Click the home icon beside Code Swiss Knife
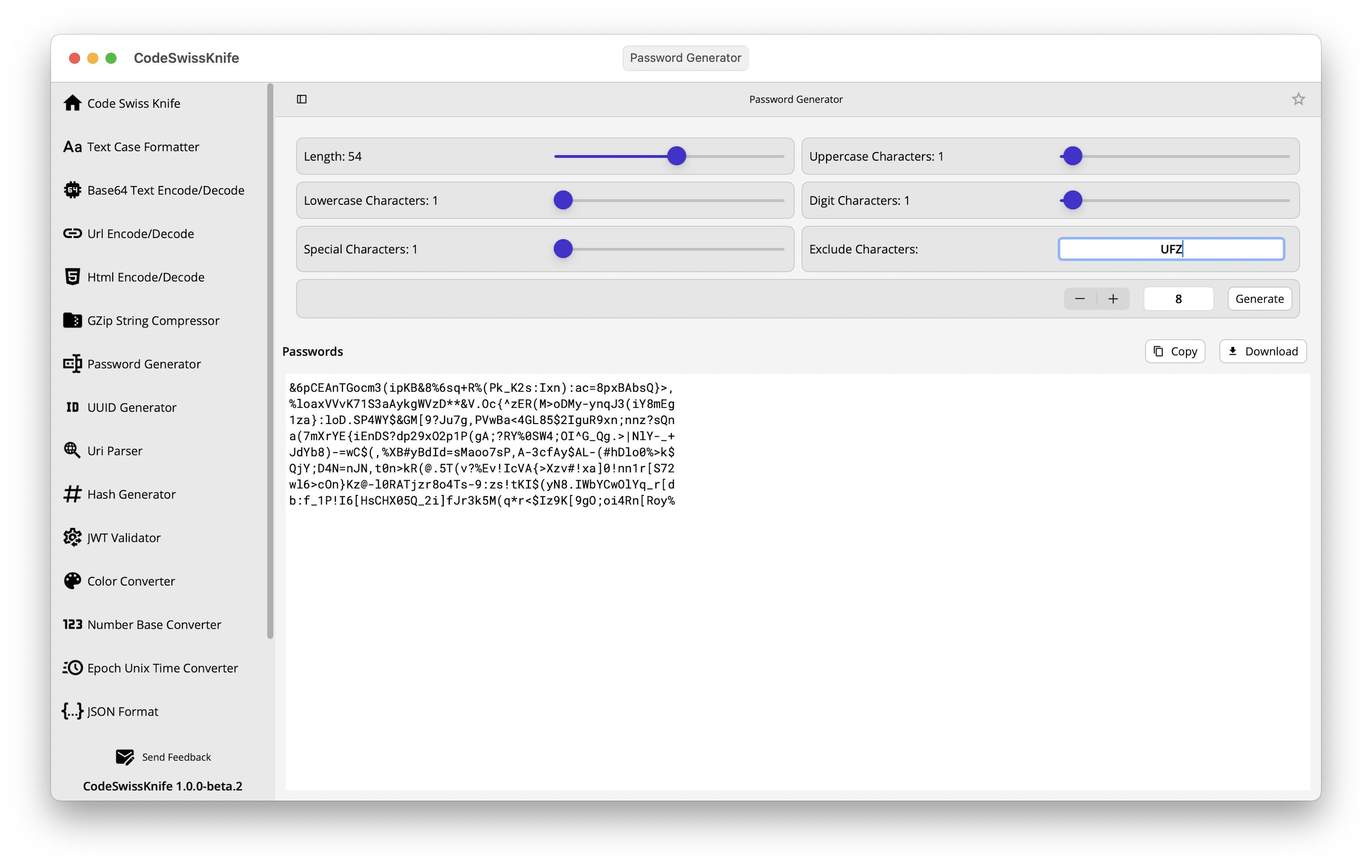1372x868 pixels. pyautogui.click(x=72, y=103)
